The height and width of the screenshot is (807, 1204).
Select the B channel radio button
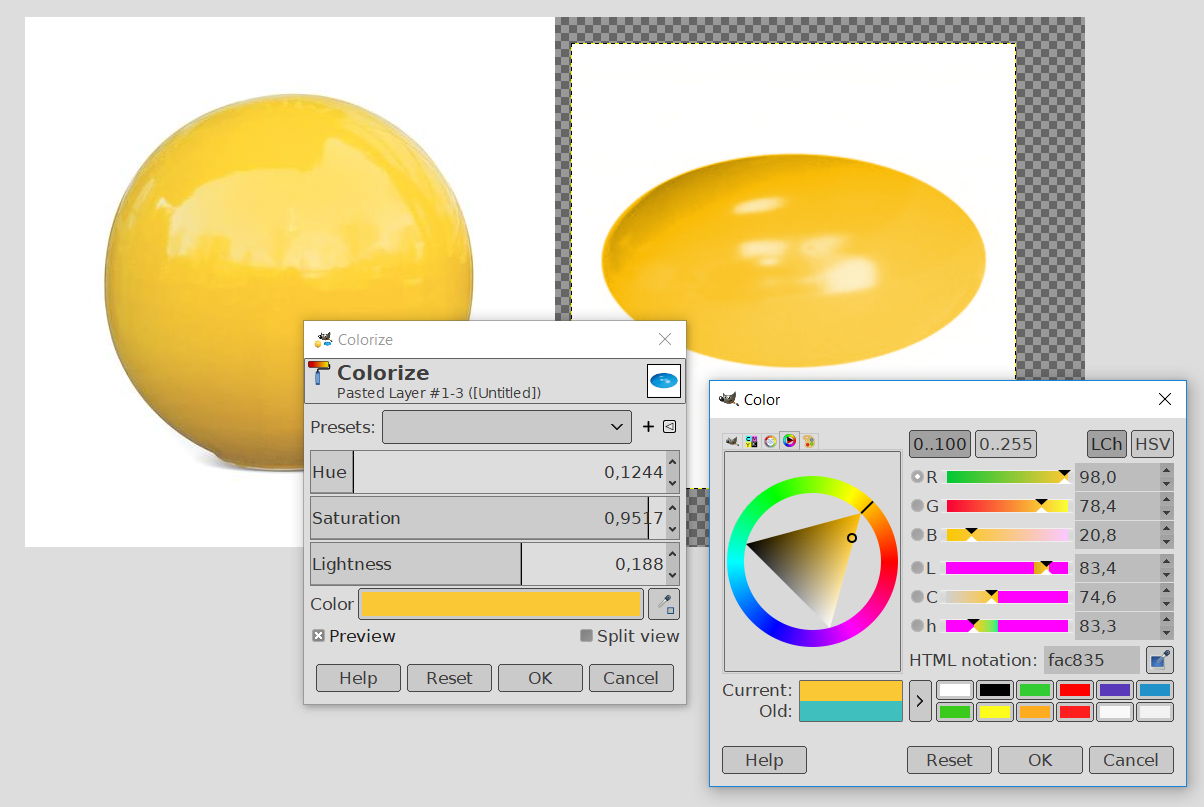coord(917,535)
